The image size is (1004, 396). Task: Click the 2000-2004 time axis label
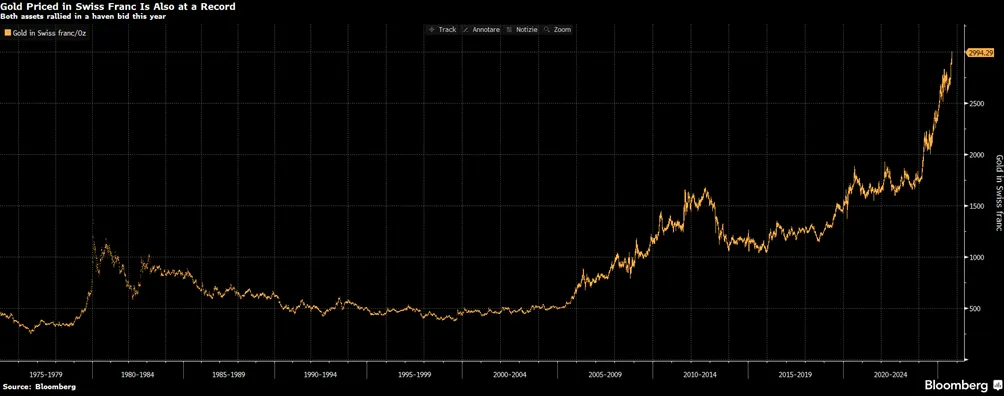pos(511,373)
